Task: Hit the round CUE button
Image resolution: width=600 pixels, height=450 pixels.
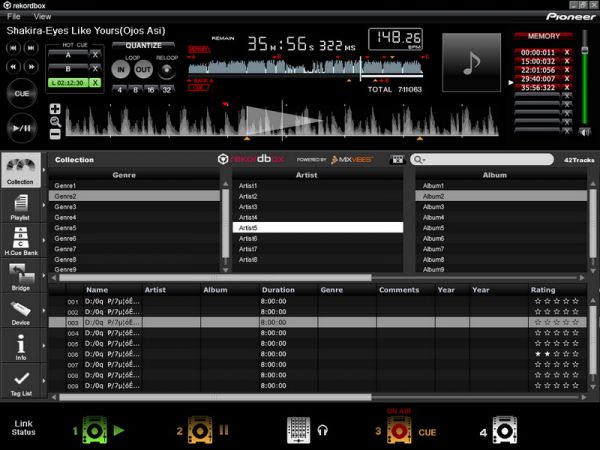Action: click(x=22, y=93)
